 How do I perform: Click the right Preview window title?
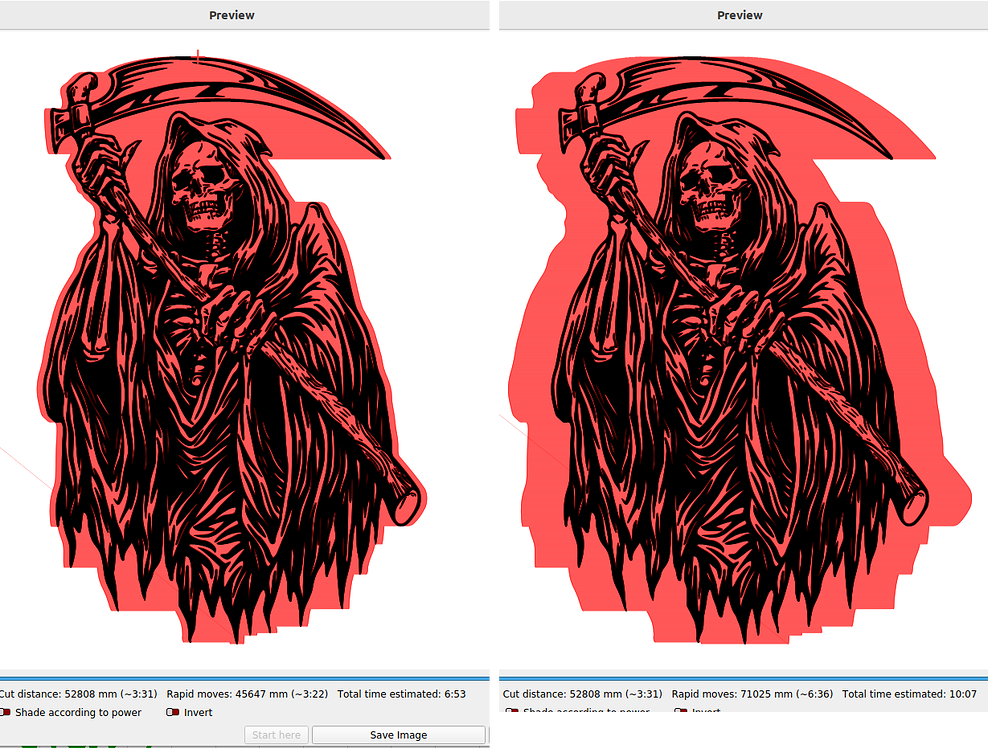click(739, 15)
